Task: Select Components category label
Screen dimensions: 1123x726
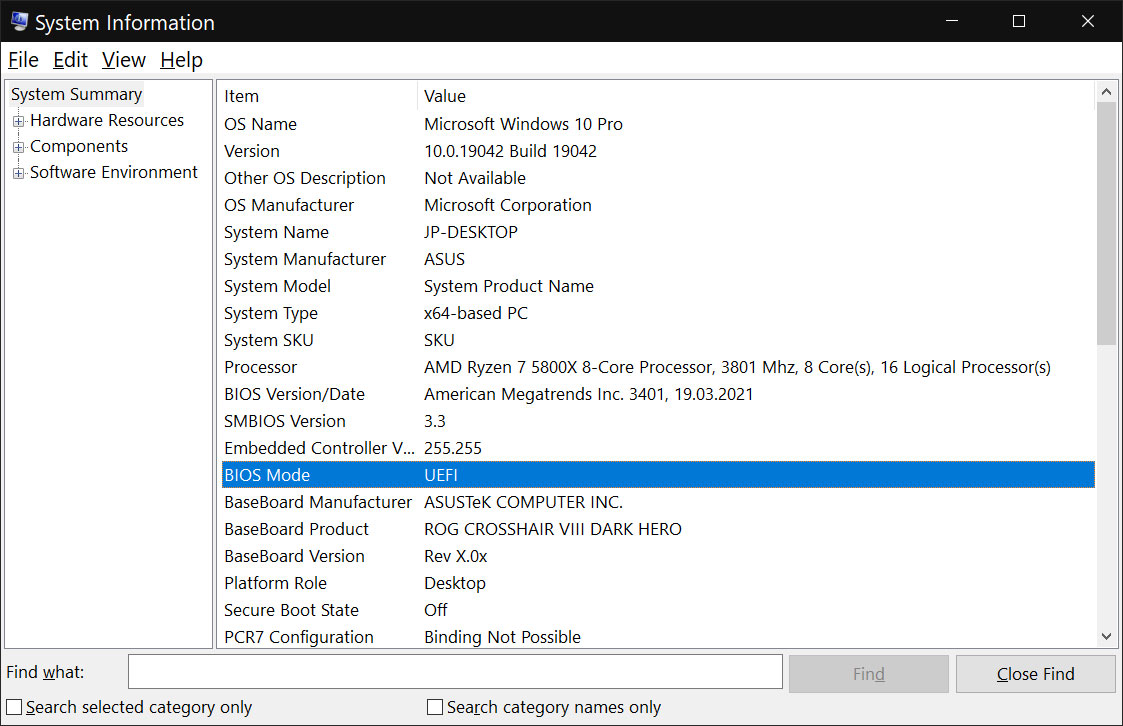Action: [x=79, y=146]
